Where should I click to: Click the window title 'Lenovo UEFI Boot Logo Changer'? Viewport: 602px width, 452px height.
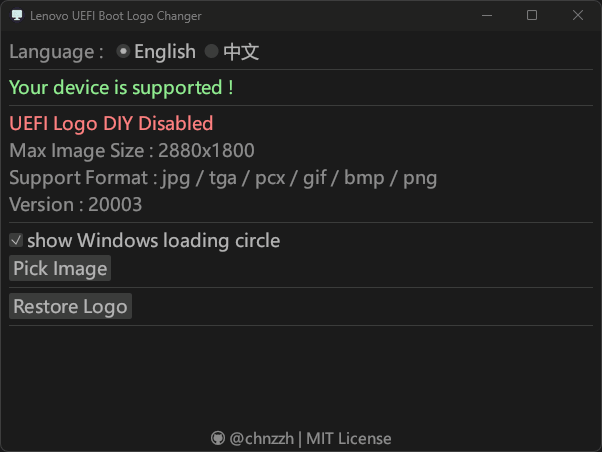116,16
